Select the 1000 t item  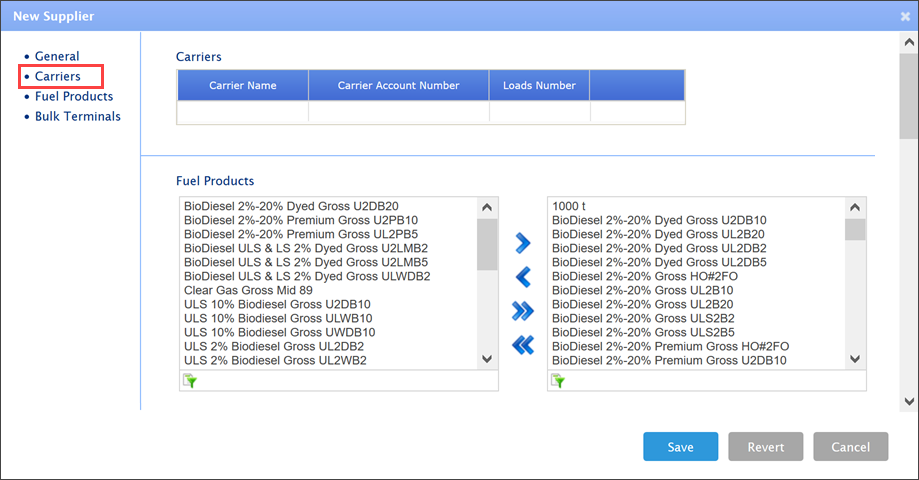(x=569, y=206)
